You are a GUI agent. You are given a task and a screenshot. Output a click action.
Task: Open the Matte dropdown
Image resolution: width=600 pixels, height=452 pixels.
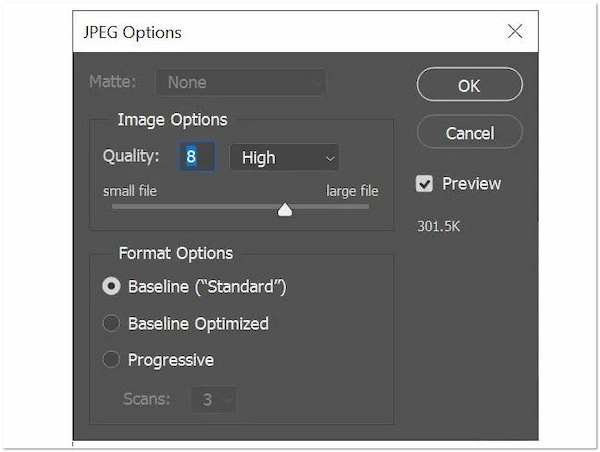click(242, 82)
